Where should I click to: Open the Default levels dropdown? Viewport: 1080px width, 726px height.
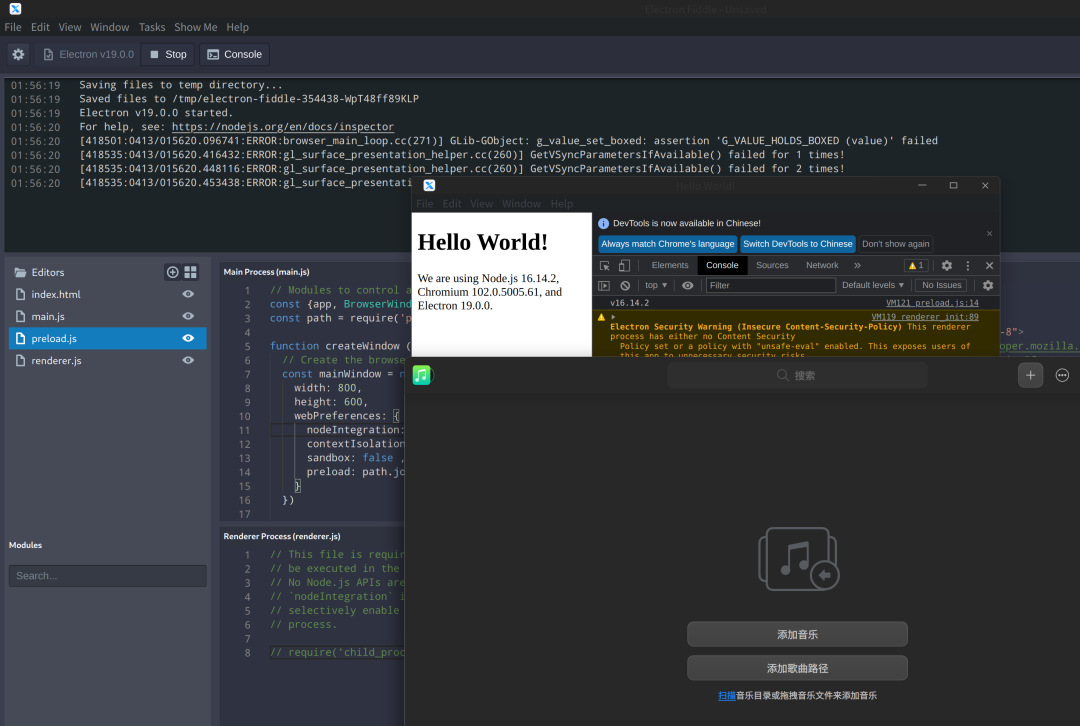pyautogui.click(x=873, y=285)
